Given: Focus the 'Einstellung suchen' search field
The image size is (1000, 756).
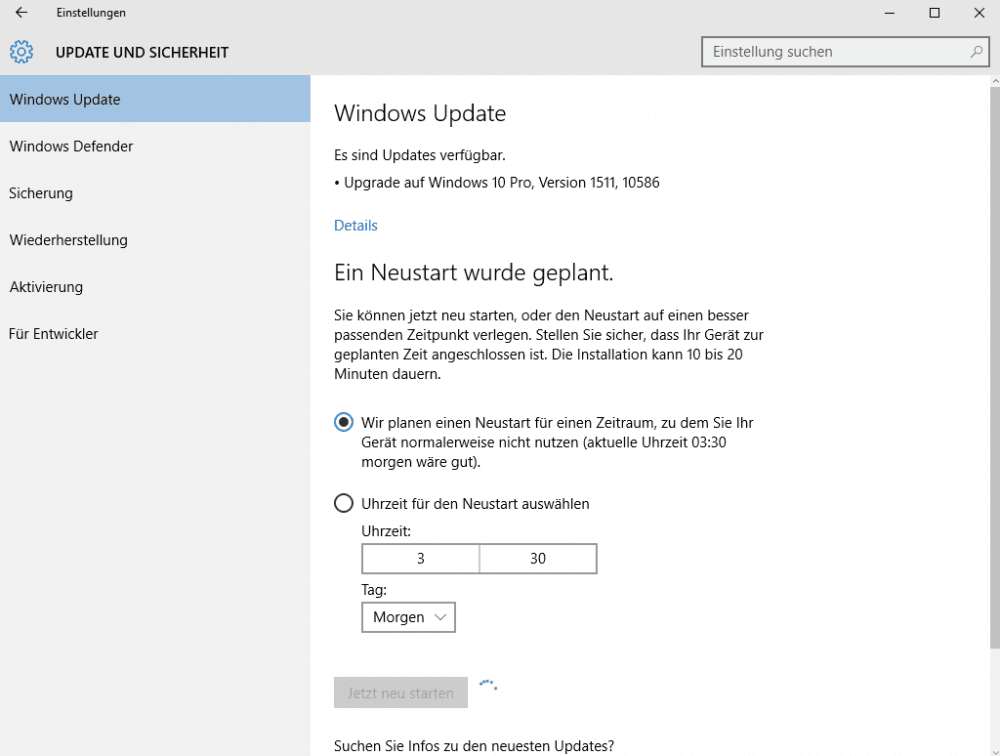Looking at the screenshot, I should tap(845, 52).
